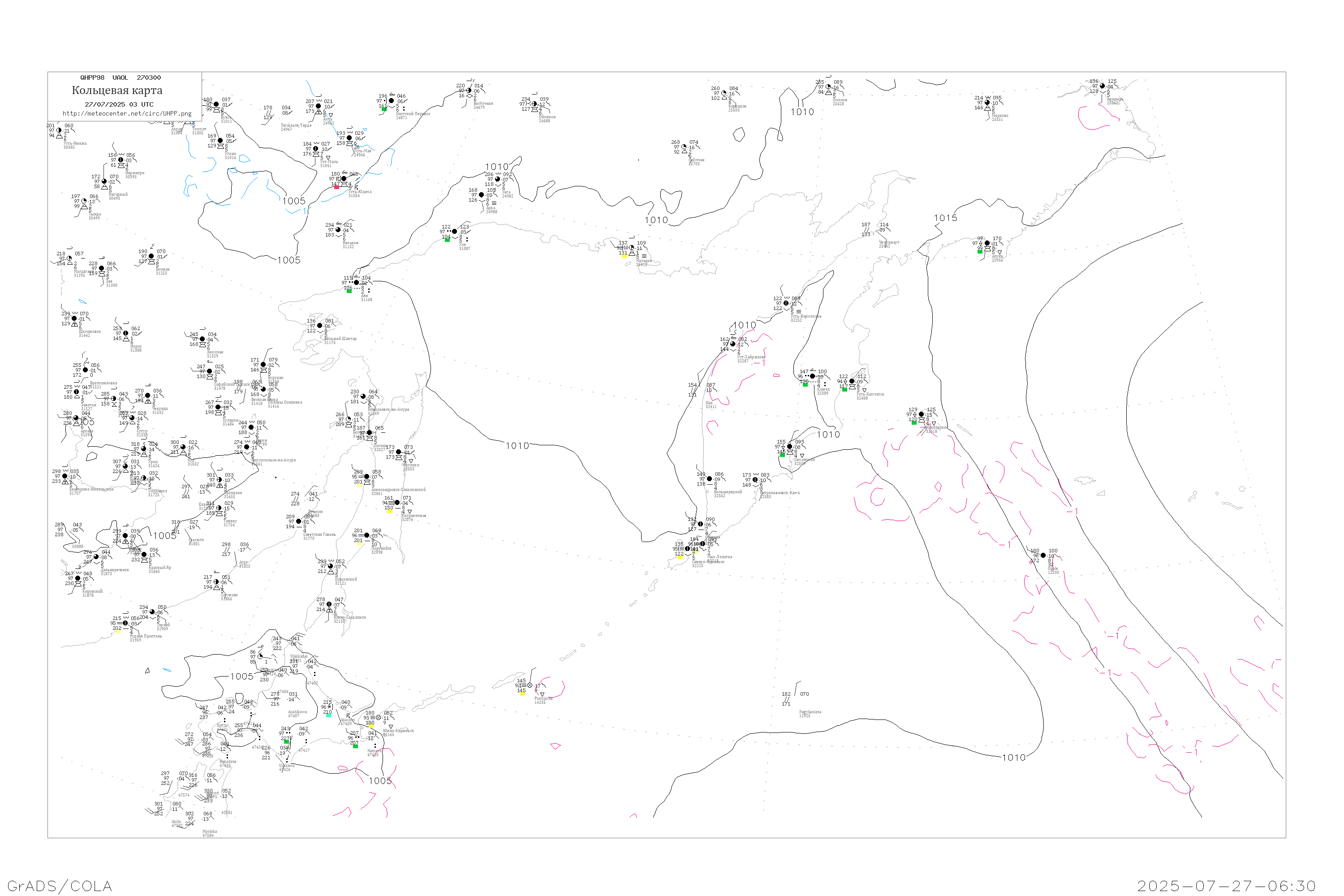This screenshot has width=1344, height=896.
Task: Click the Усть-Камчатск station overcast symbol
Action: tap(852, 381)
